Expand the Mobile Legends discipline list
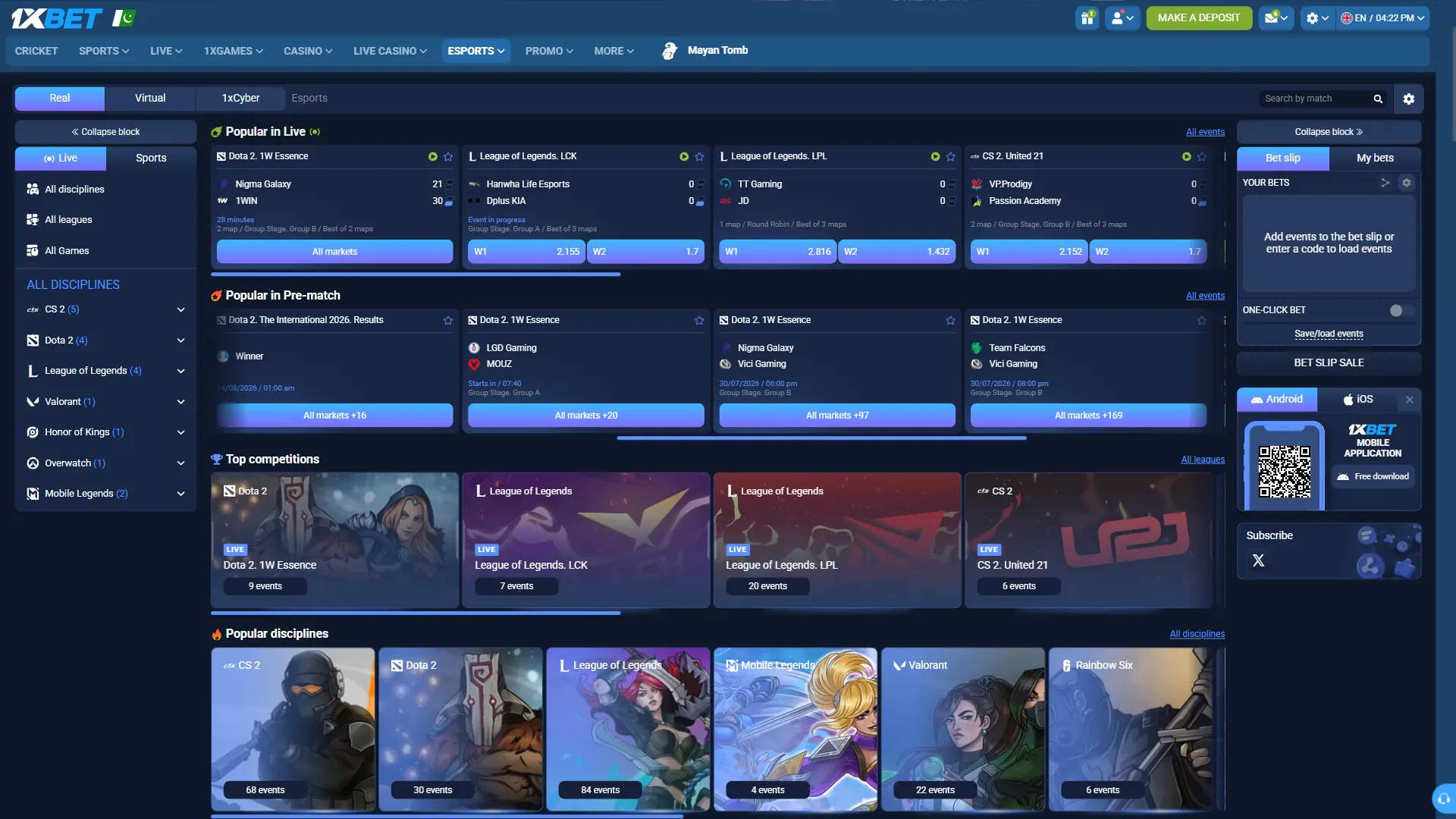The height and width of the screenshot is (819, 1456). (180, 494)
